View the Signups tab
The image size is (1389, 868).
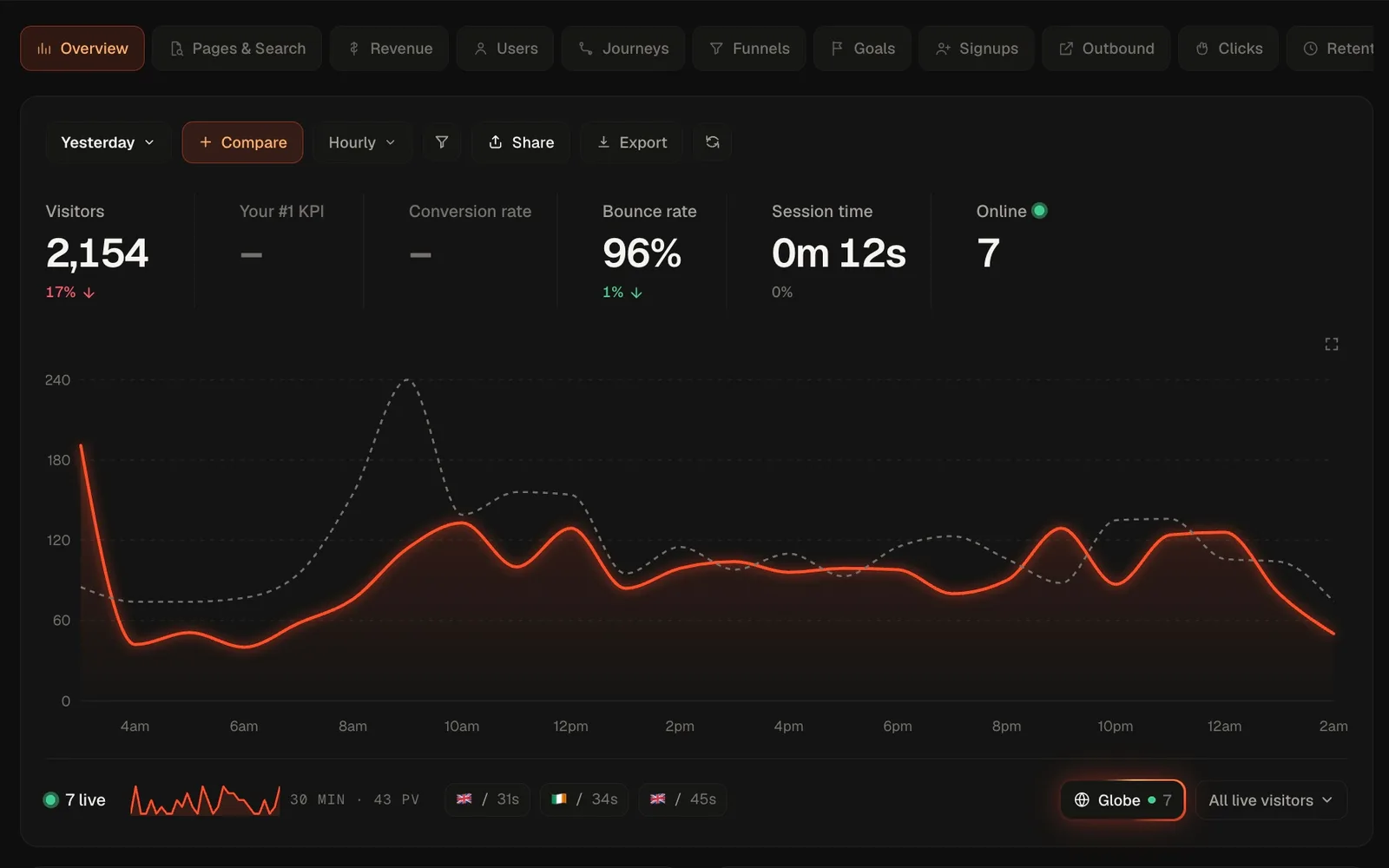coord(976,49)
